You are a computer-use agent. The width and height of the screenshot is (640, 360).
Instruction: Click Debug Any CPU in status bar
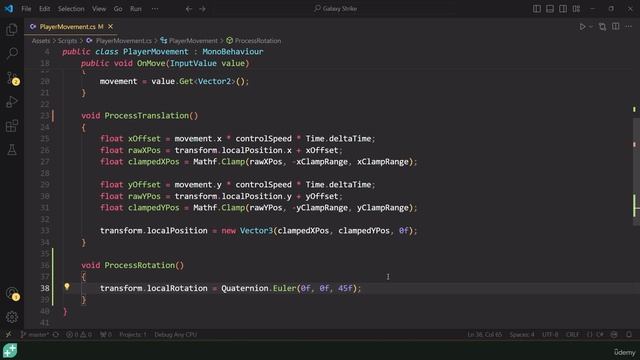coord(176,335)
